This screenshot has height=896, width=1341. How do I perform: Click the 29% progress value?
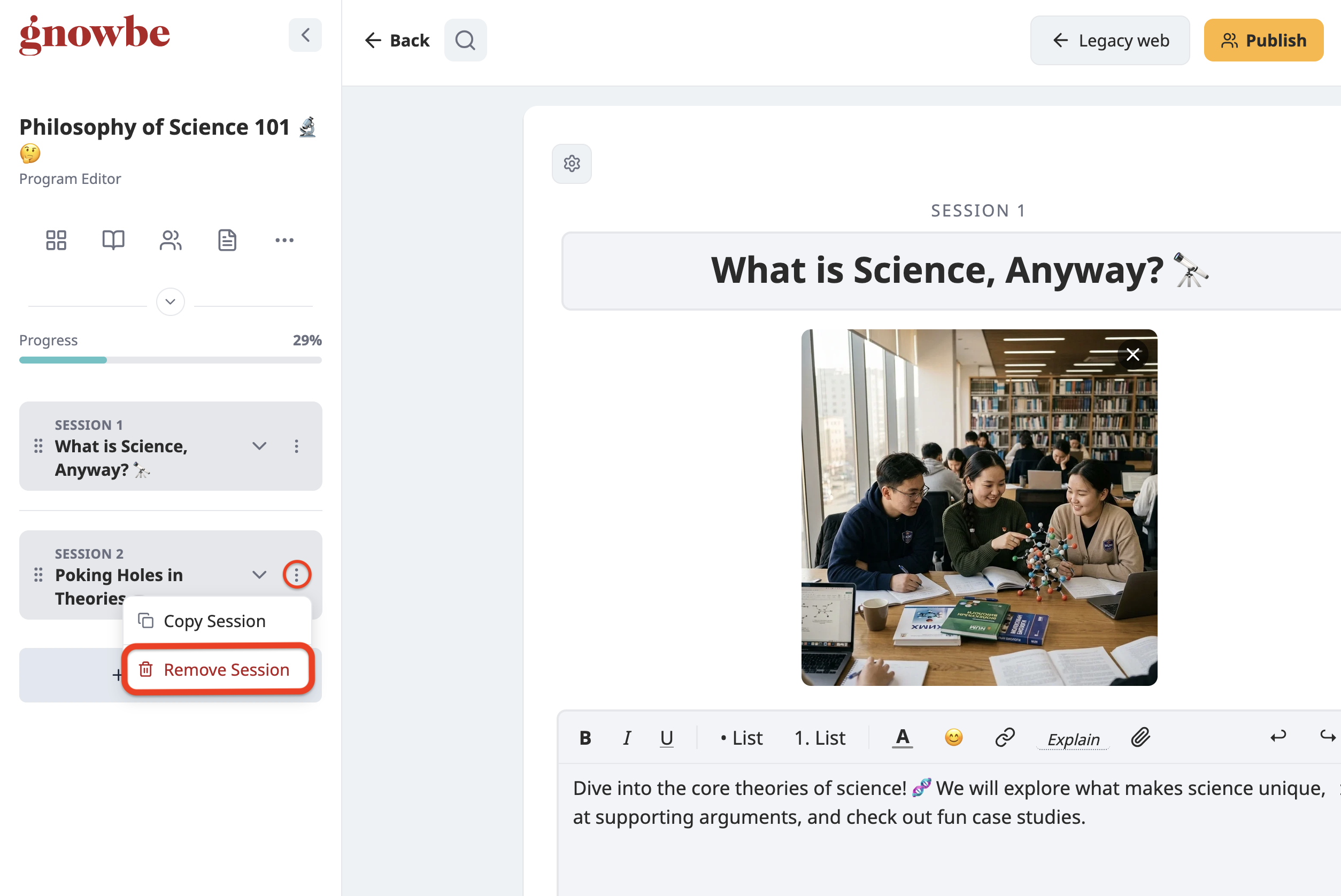(x=307, y=340)
